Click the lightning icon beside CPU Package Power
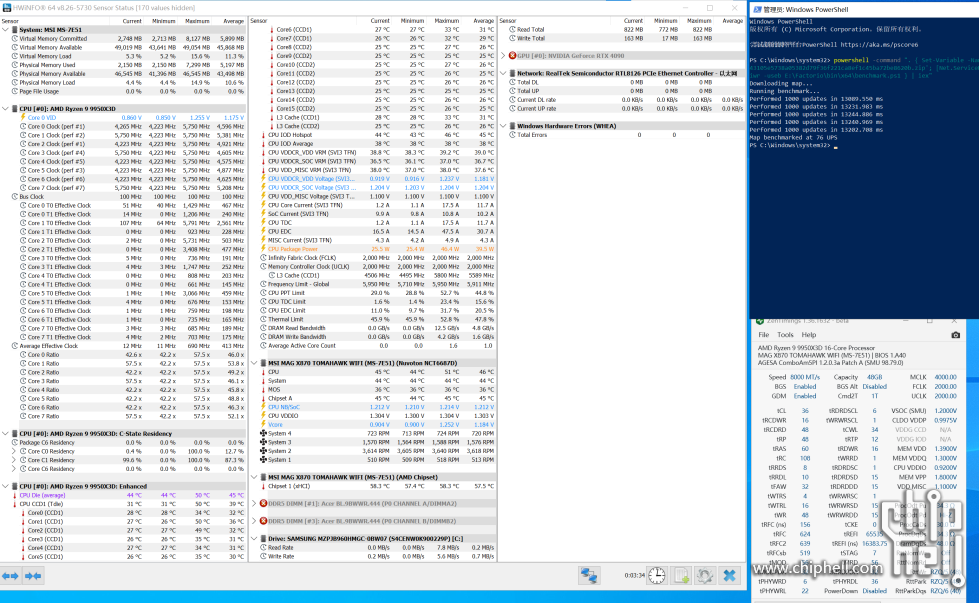 click(x=263, y=248)
